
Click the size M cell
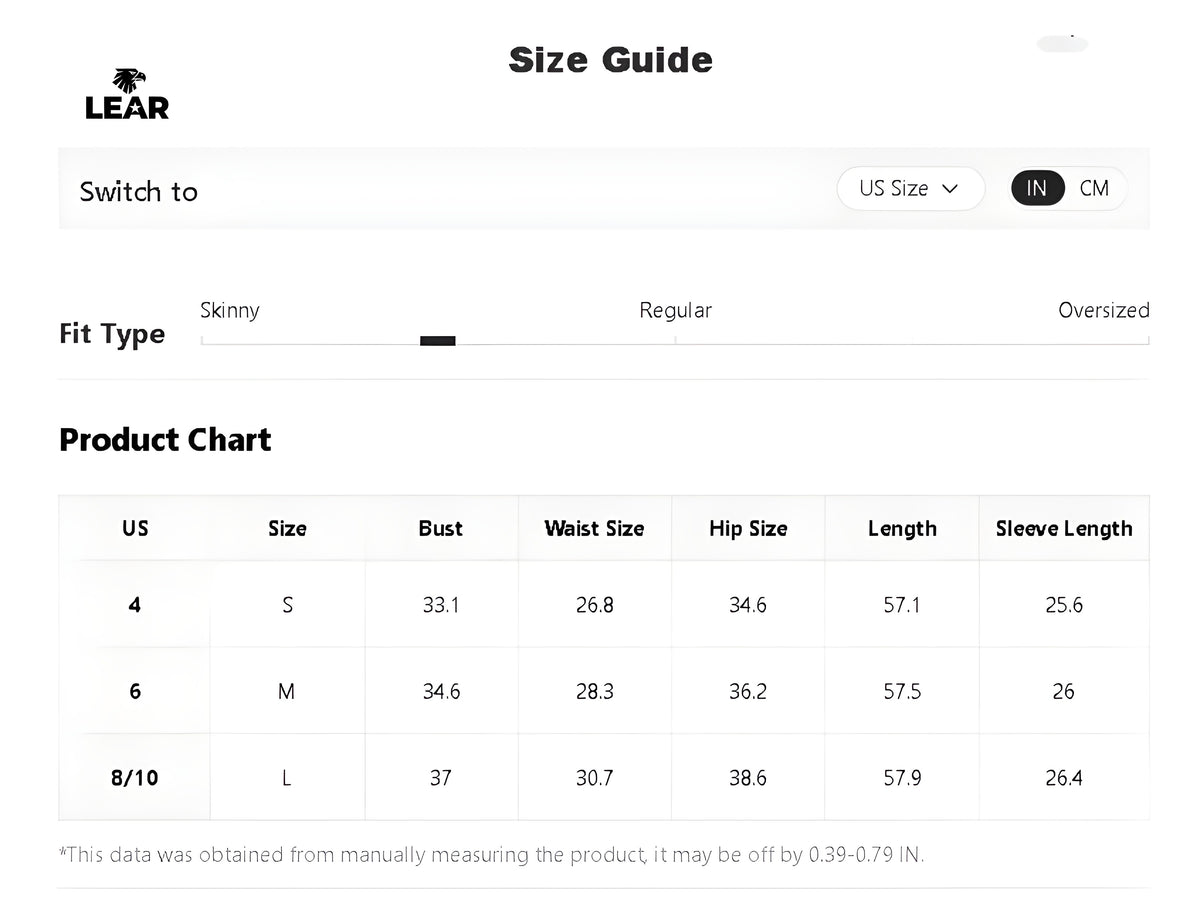click(287, 691)
